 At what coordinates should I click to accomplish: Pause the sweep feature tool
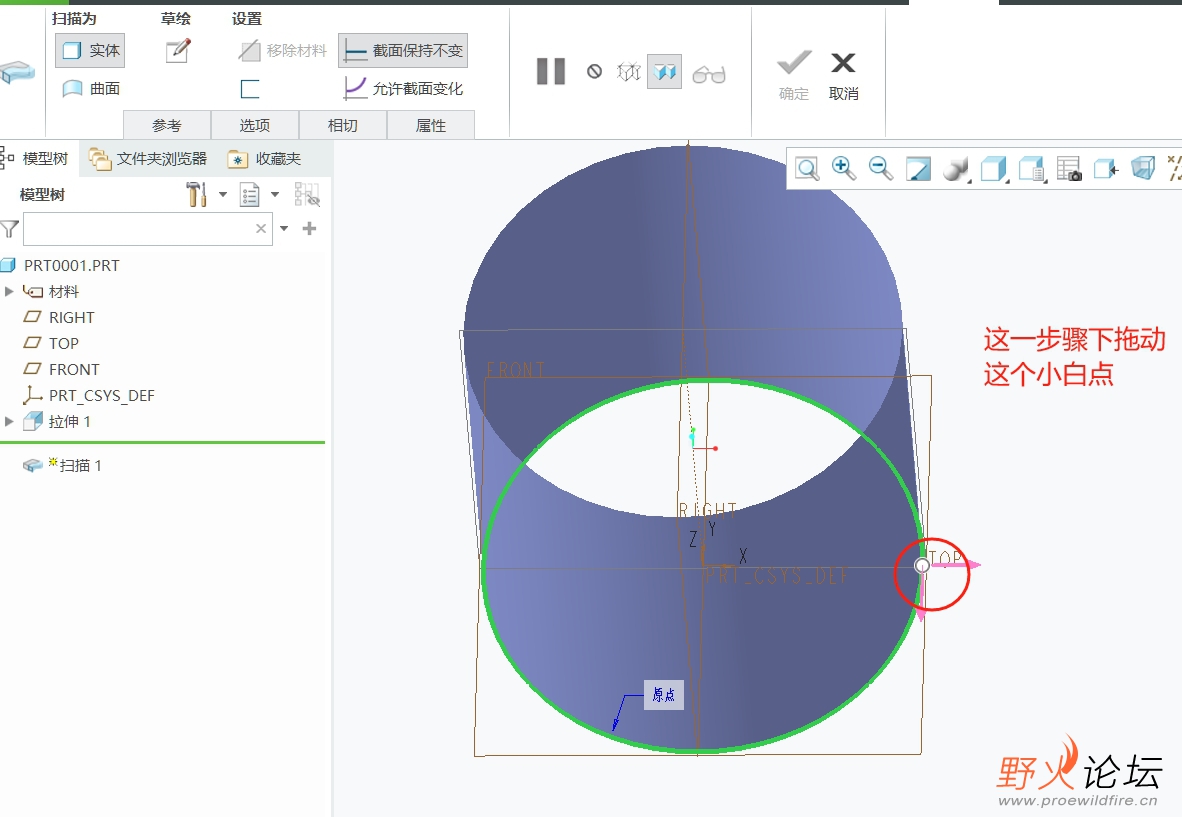pyautogui.click(x=551, y=72)
